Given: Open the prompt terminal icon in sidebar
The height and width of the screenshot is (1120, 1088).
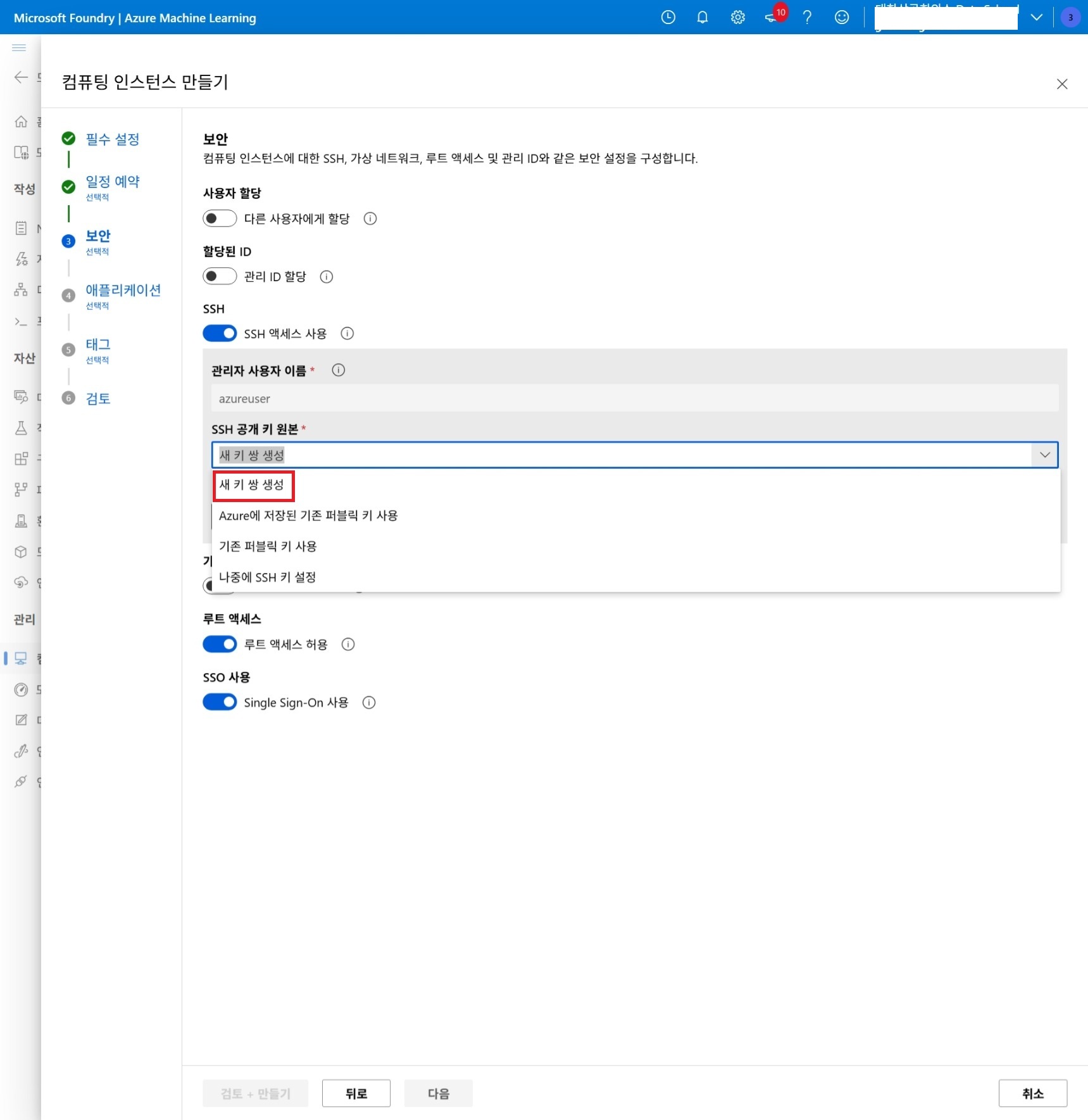Looking at the screenshot, I should (x=21, y=322).
